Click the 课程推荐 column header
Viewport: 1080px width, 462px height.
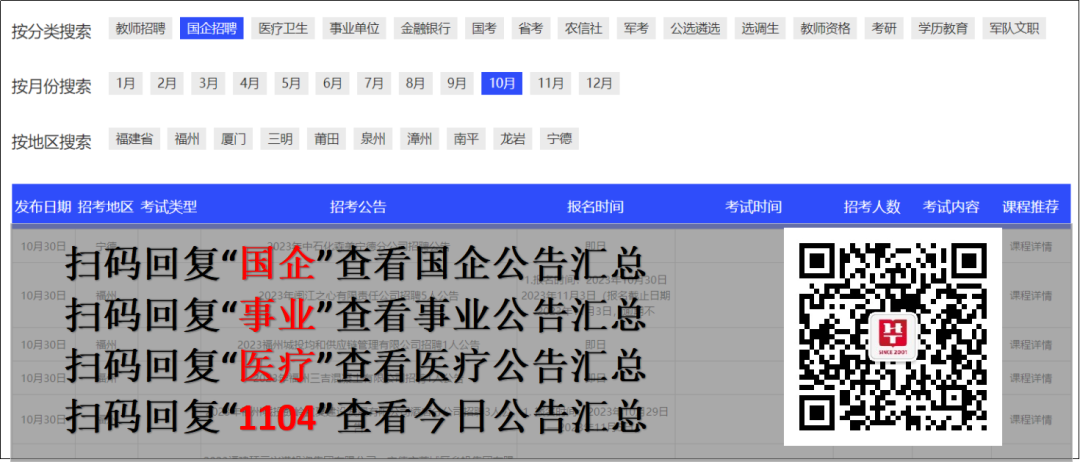pos(1030,207)
